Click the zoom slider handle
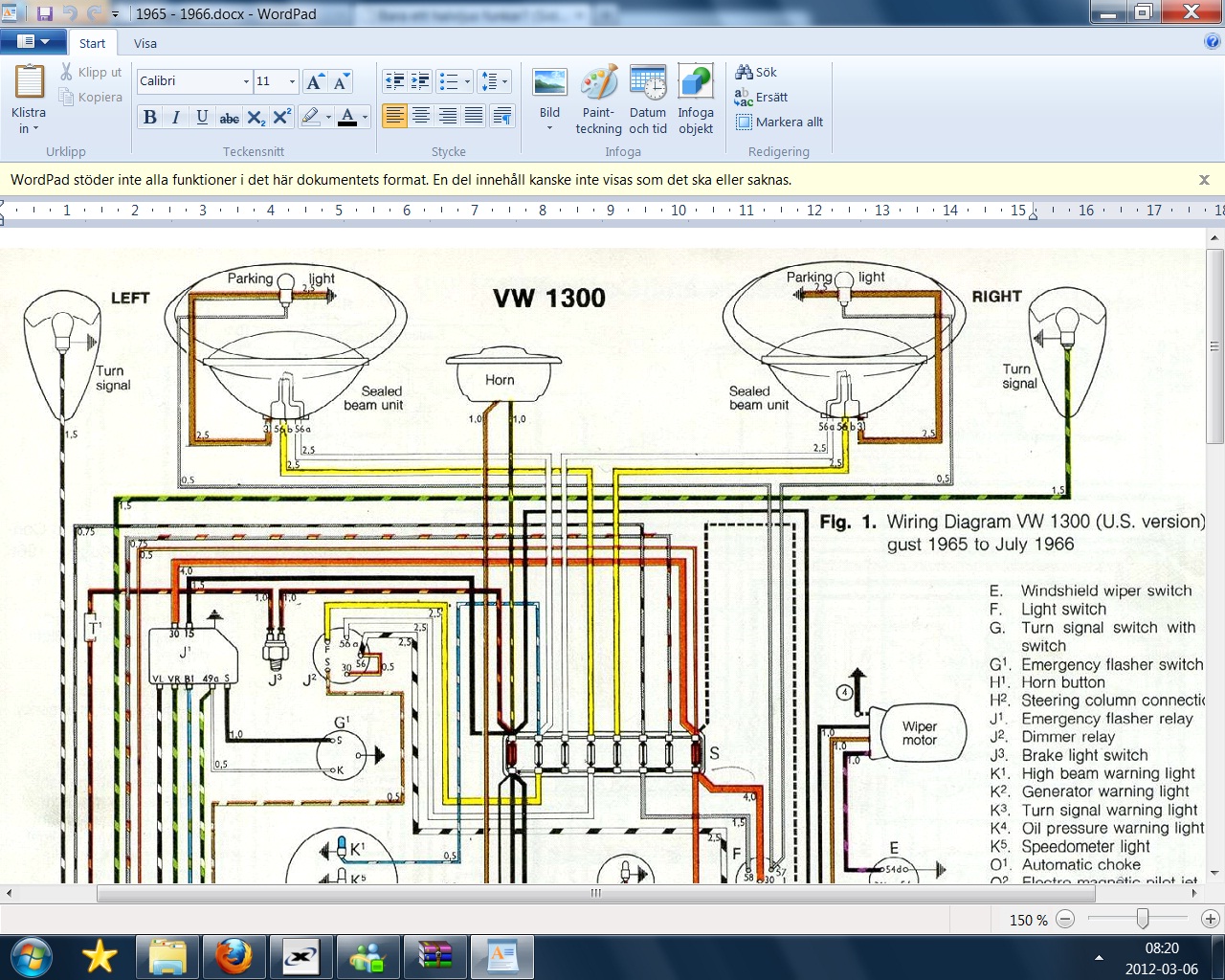The height and width of the screenshot is (980, 1225). click(1142, 919)
